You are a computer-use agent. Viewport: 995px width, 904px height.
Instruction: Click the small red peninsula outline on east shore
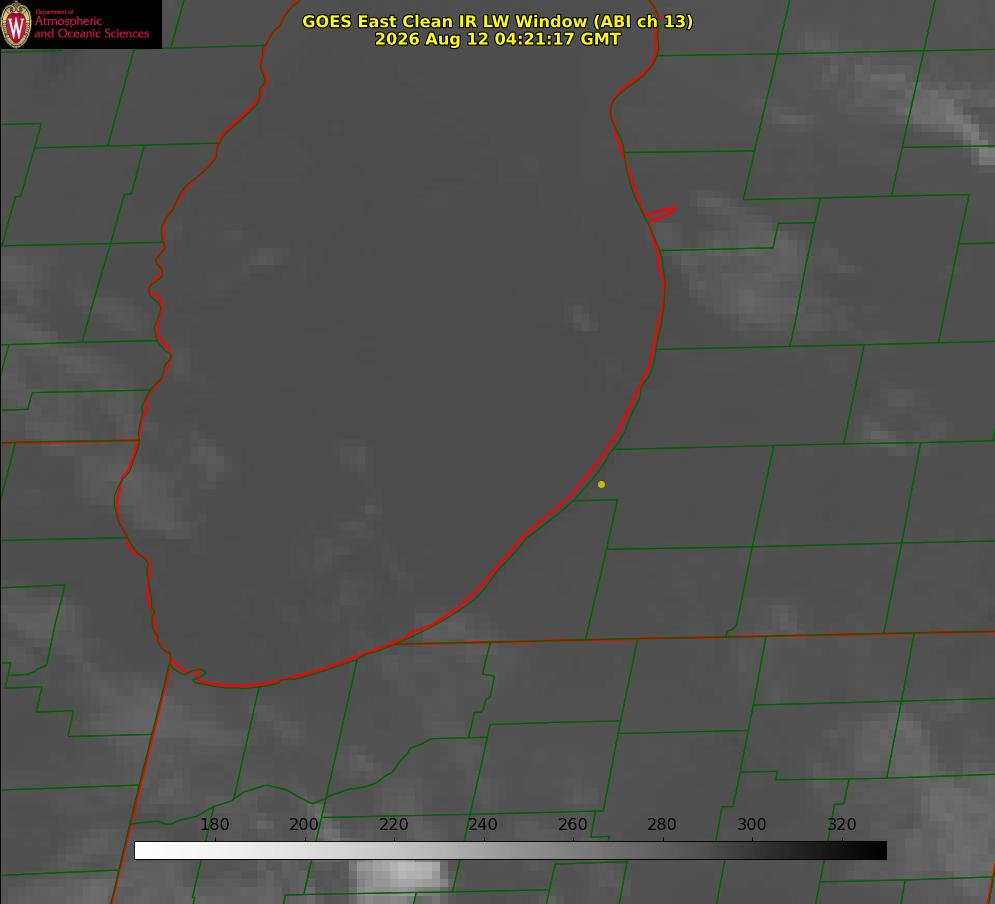tap(660, 214)
